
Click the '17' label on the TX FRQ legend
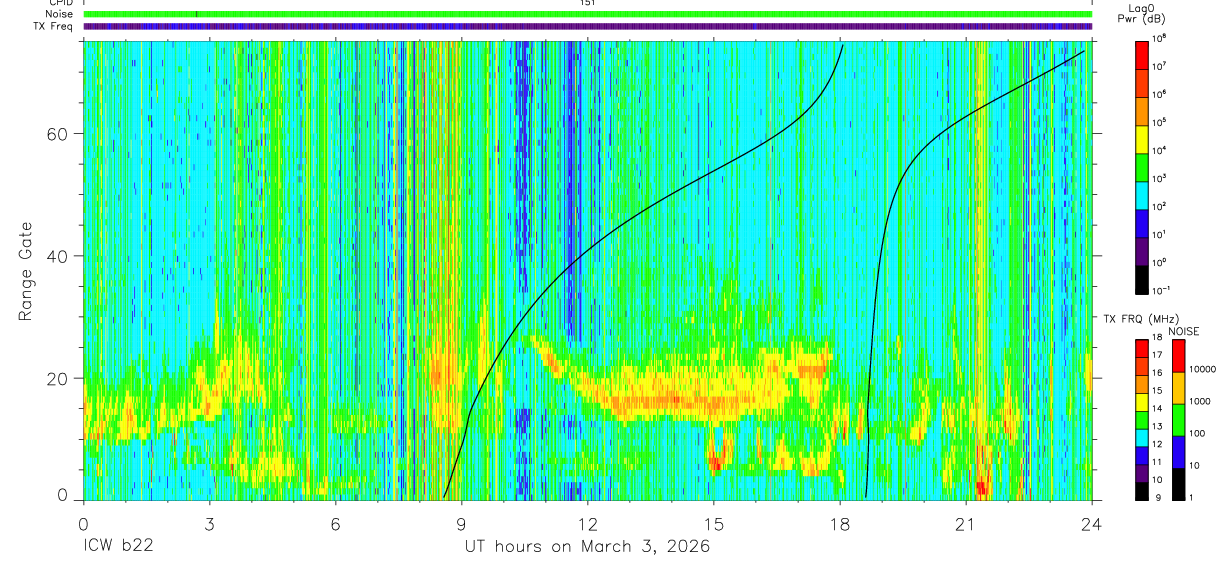pyautogui.click(x=1157, y=355)
